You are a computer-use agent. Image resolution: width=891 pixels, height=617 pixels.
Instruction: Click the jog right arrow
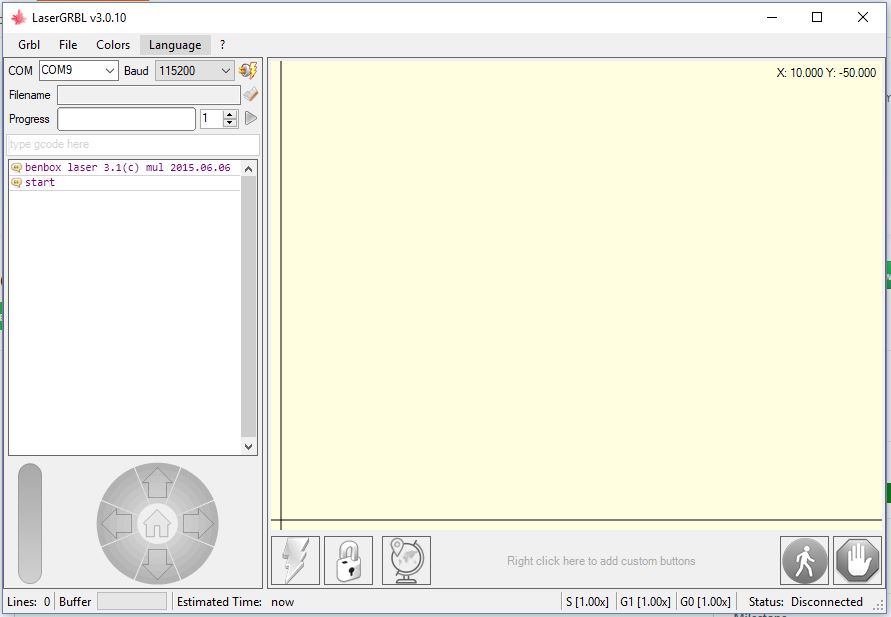tap(198, 523)
